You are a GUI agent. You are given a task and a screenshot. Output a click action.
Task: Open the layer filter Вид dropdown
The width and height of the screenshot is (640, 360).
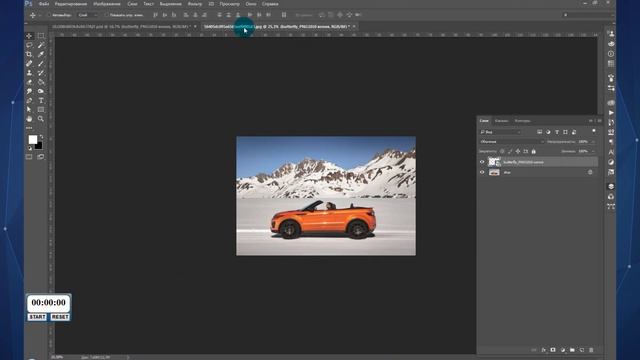coord(501,132)
